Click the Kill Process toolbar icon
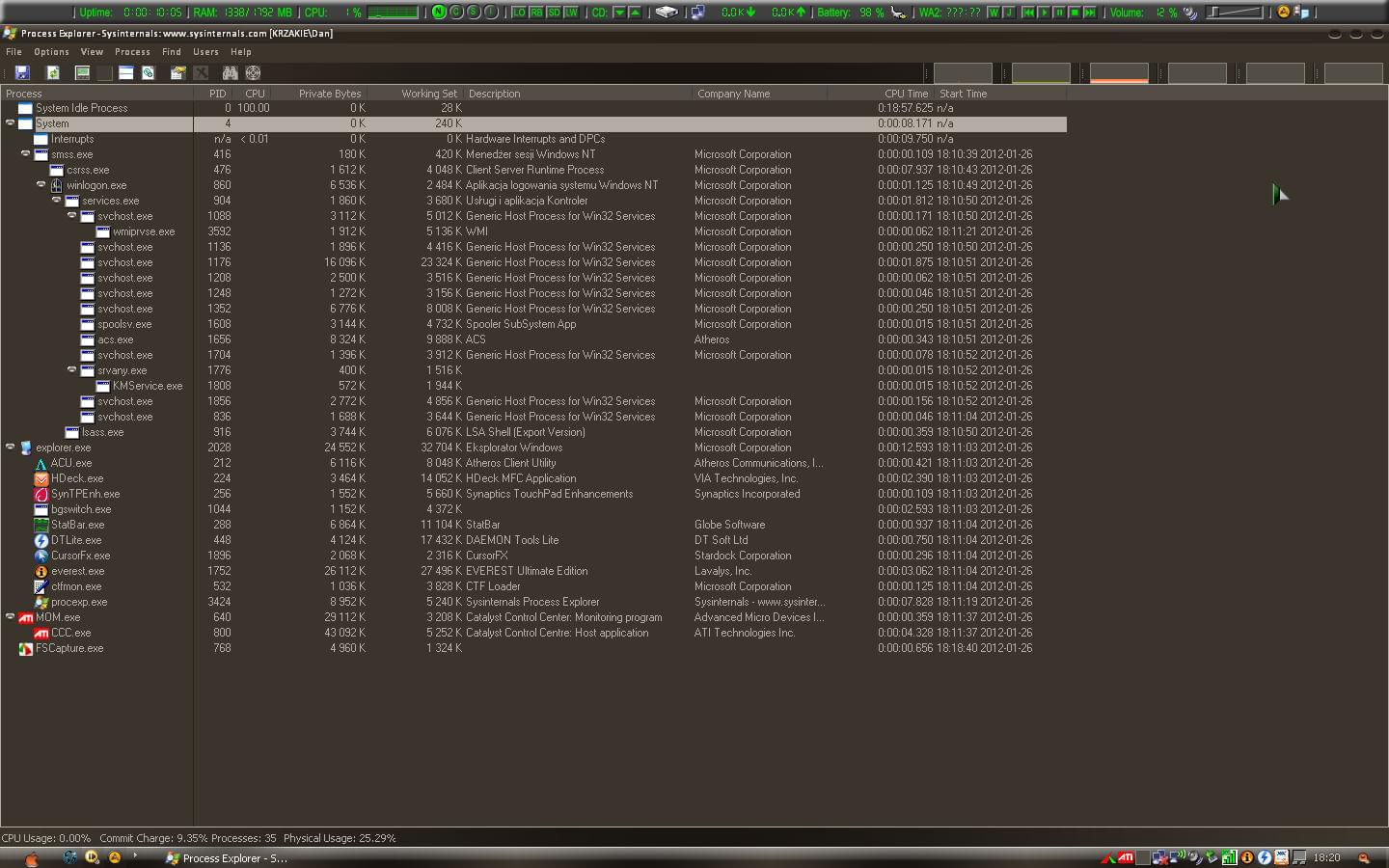 click(x=201, y=72)
